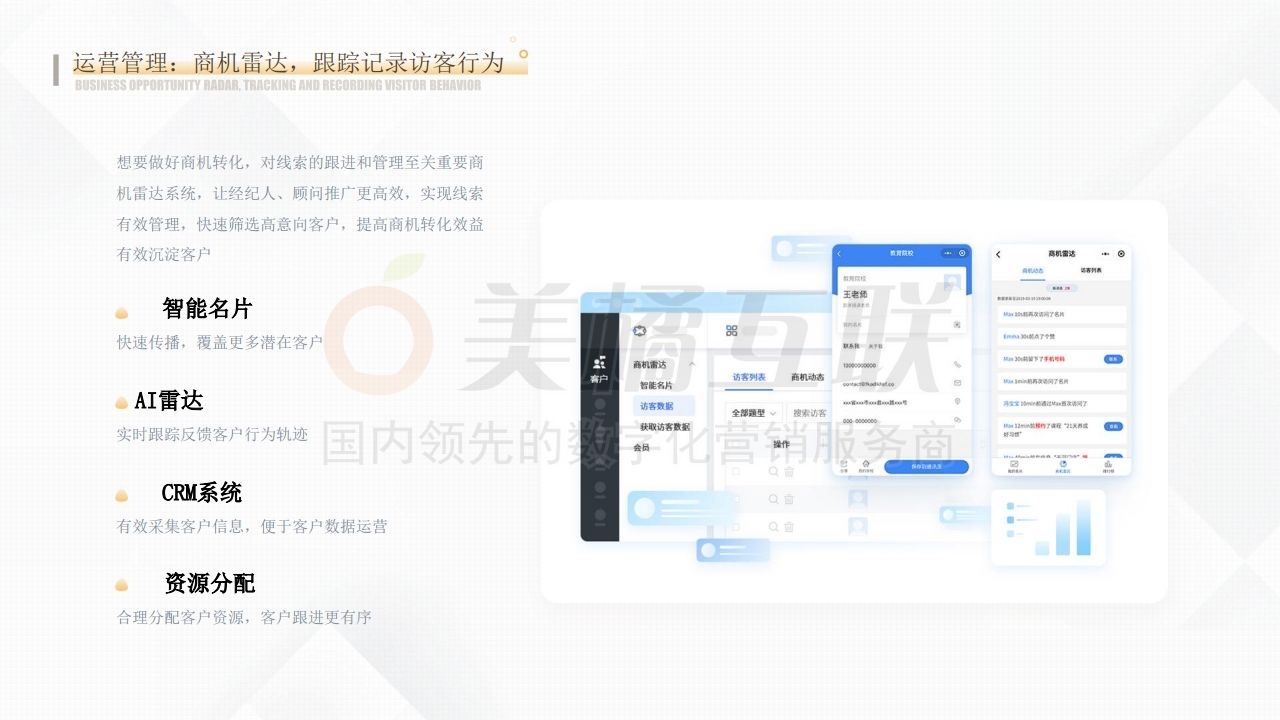
Task: Tick the checkbox in third visitor row
Action: pos(735,527)
